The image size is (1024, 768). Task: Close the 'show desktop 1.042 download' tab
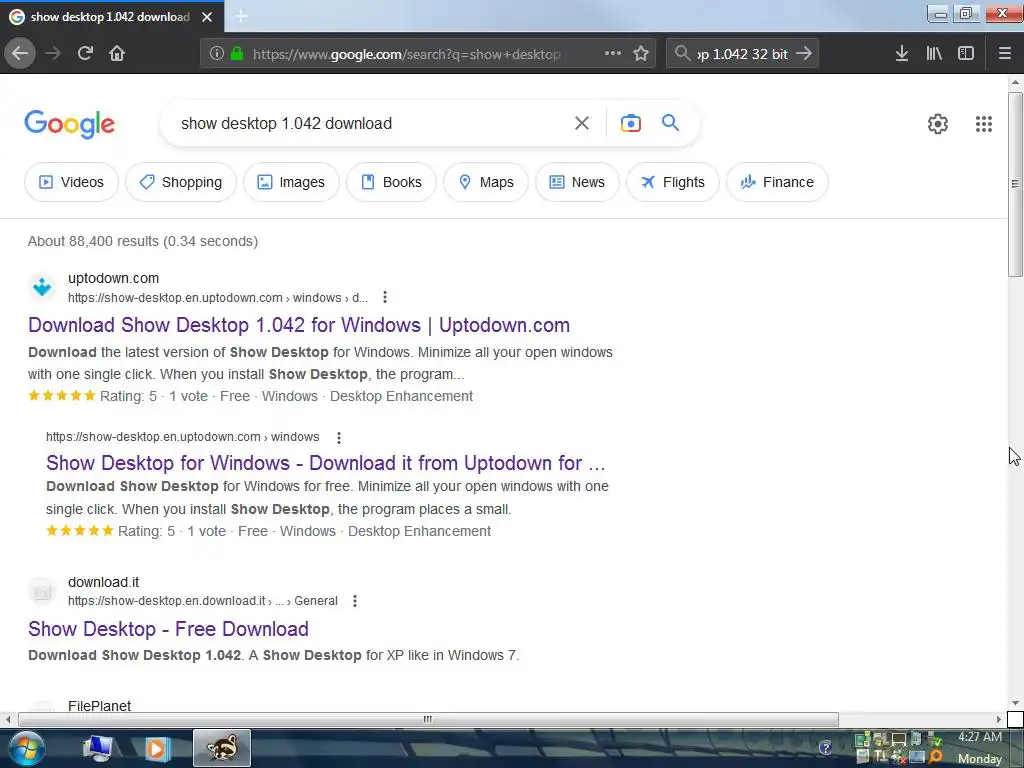(207, 17)
